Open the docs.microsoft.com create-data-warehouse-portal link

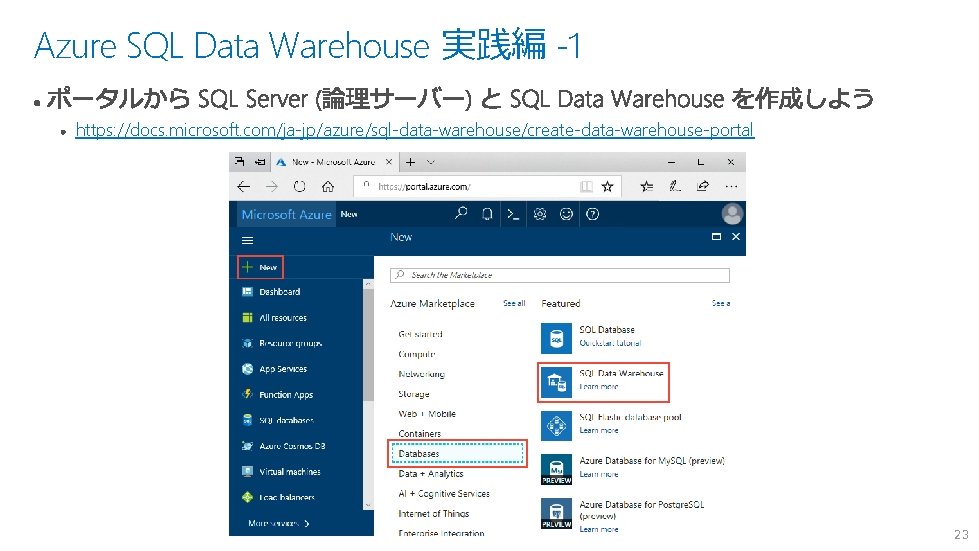(415, 130)
